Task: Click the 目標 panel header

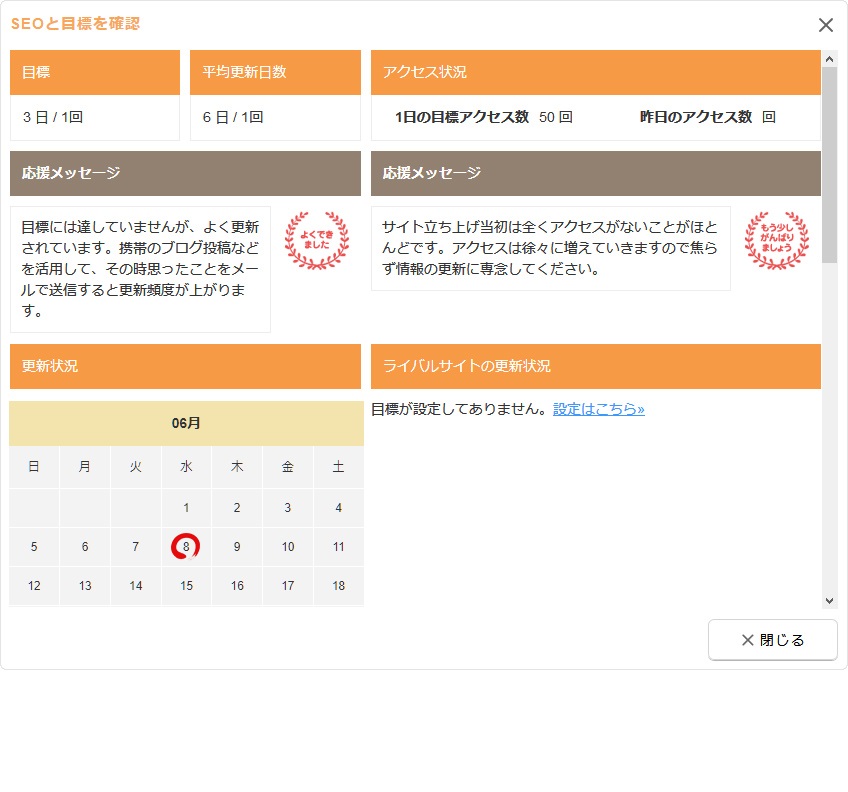Action: (x=95, y=72)
